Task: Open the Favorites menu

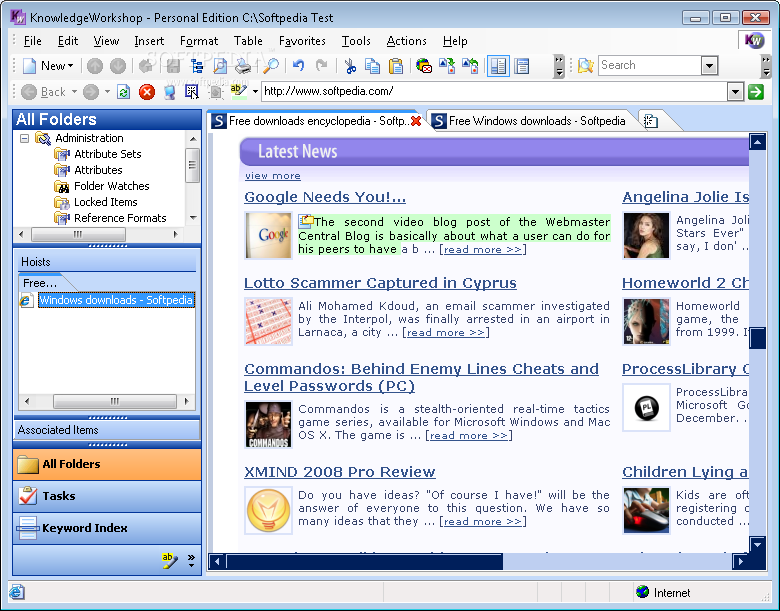Action: [x=302, y=41]
